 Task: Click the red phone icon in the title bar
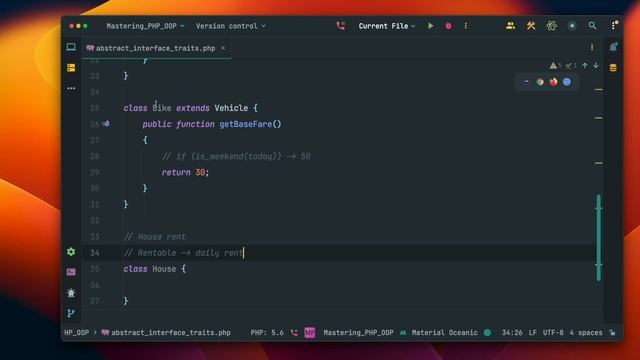pos(340,26)
